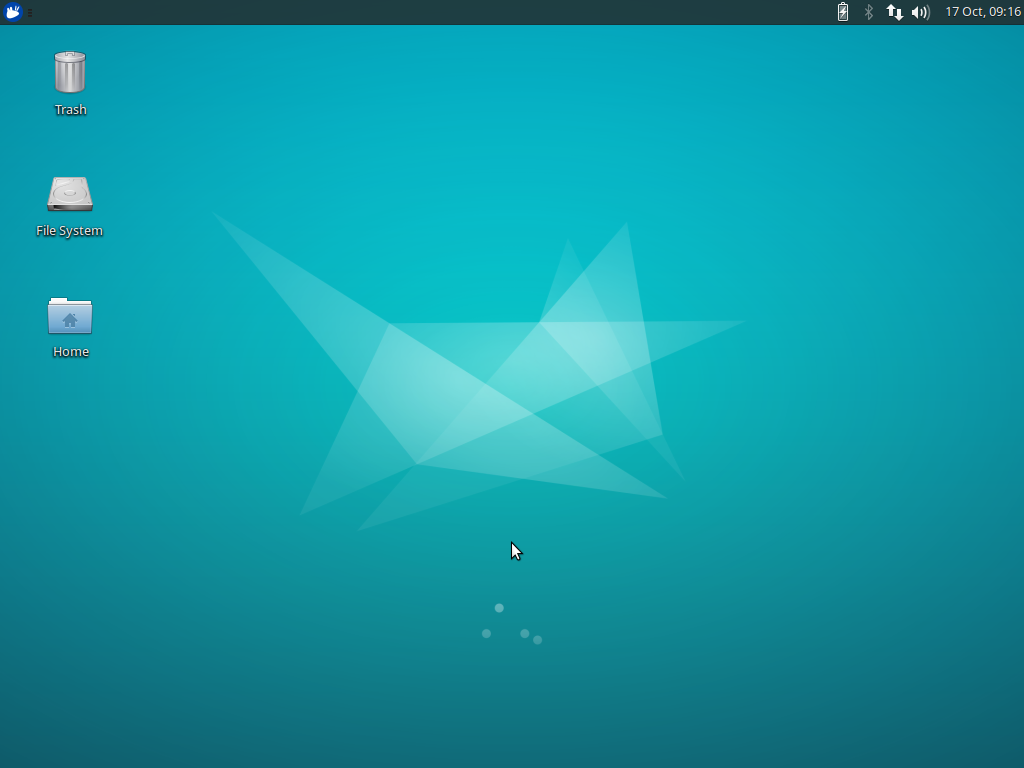Image resolution: width=1024 pixels, height=768 pixels.
Task: View network traffic indicator in the panel
Action: point(893,12)
